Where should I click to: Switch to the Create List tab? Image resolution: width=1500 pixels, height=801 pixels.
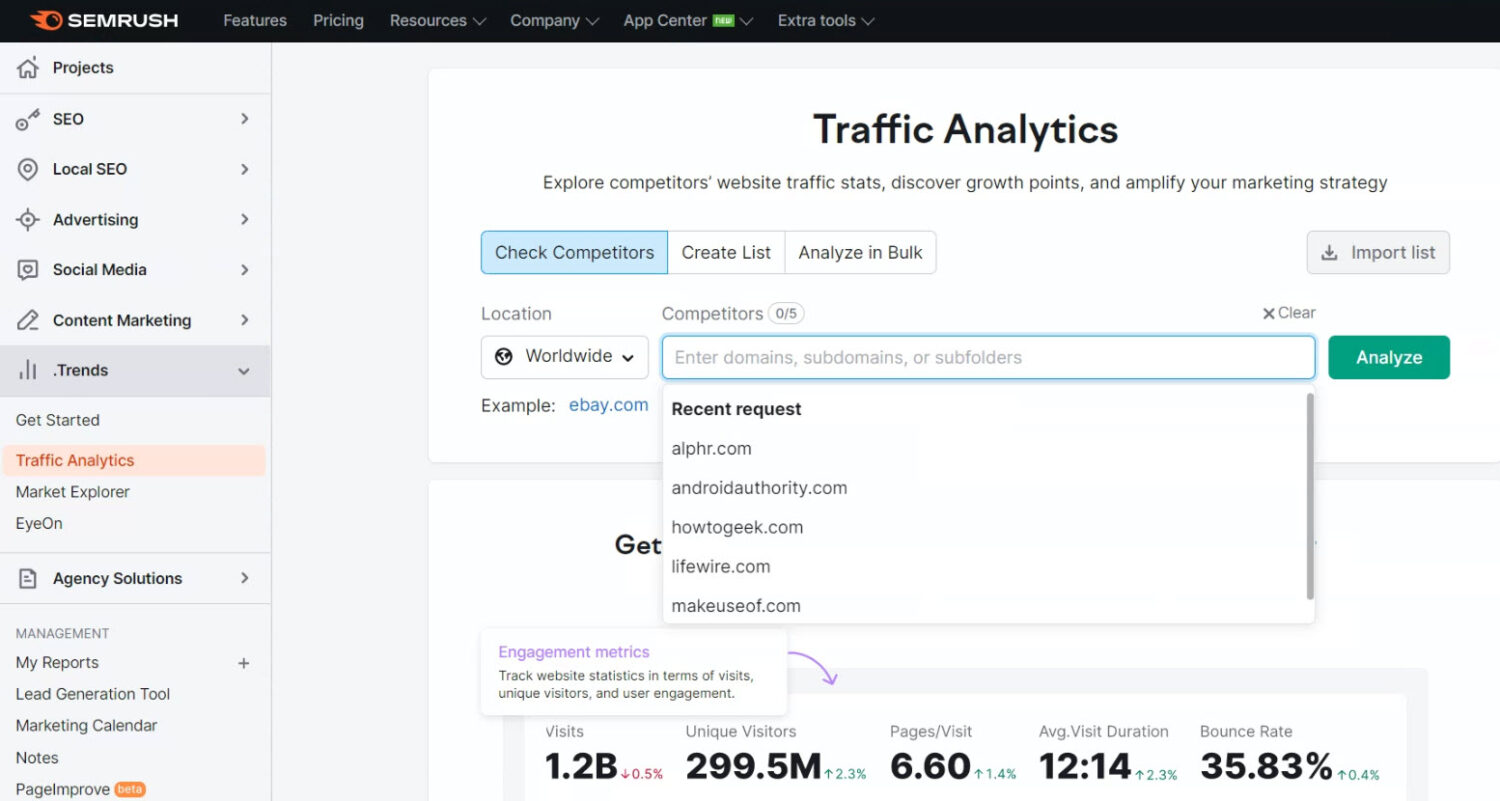[726, 253]
